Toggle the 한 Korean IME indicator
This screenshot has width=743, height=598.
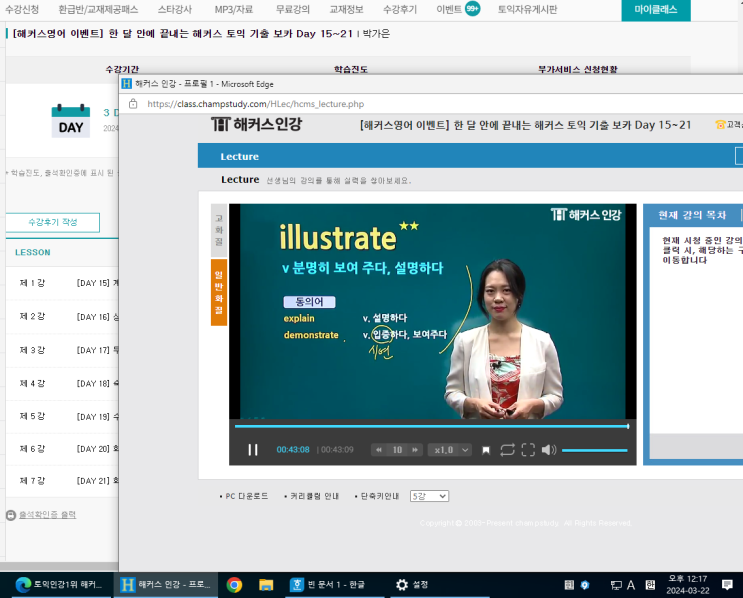(650, 585)
